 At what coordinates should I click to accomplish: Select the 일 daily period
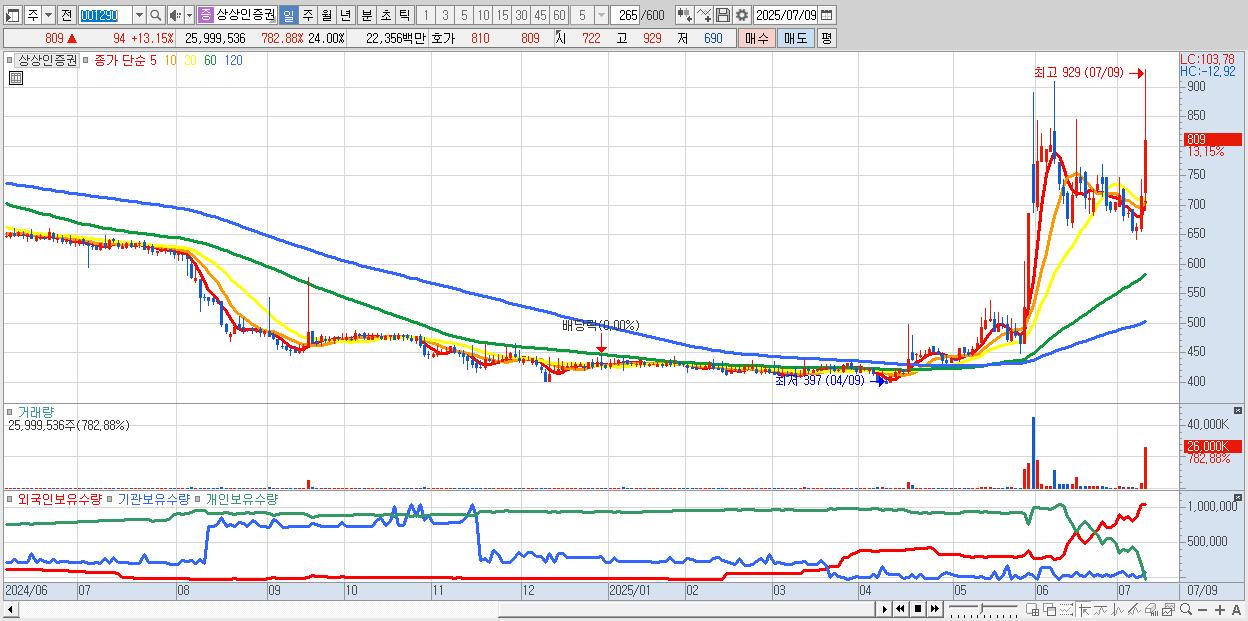coord(288,15)
